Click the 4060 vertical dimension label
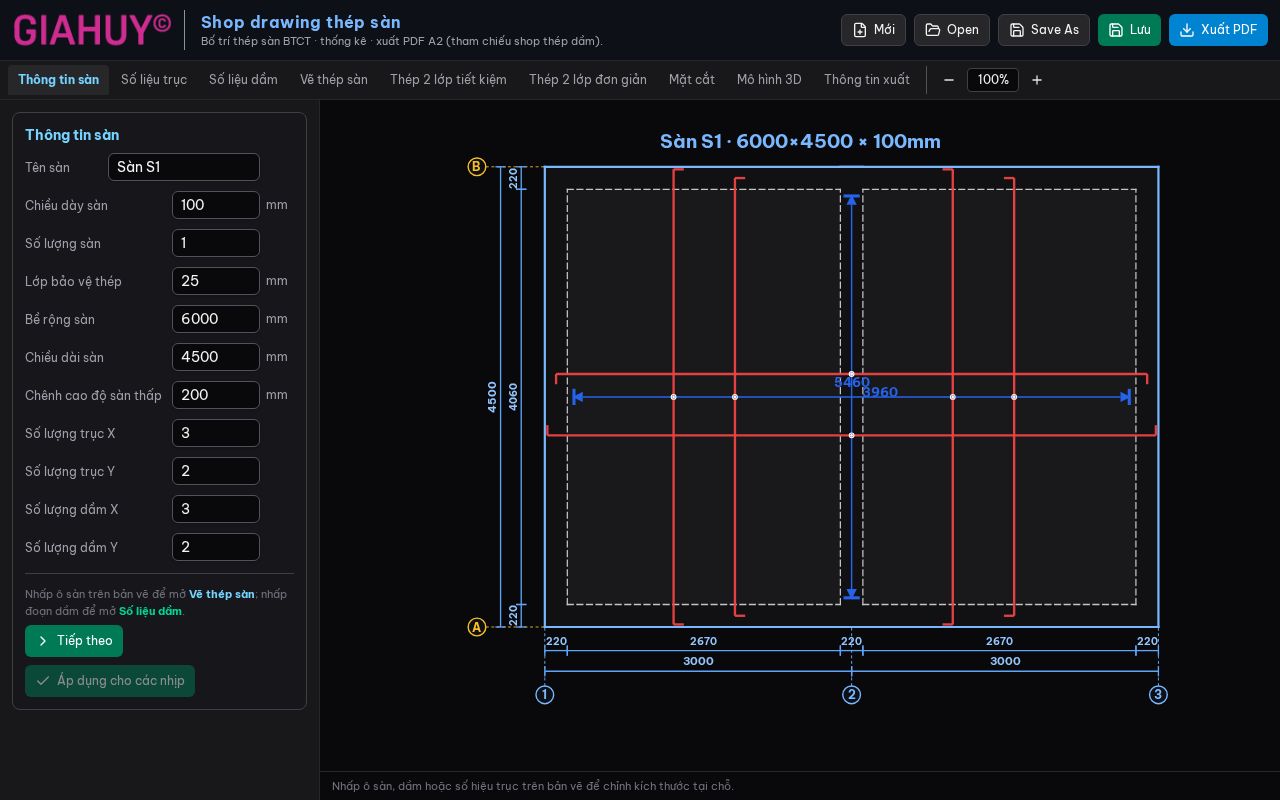Screen dimensions: 1280x800 coord(513,397)
